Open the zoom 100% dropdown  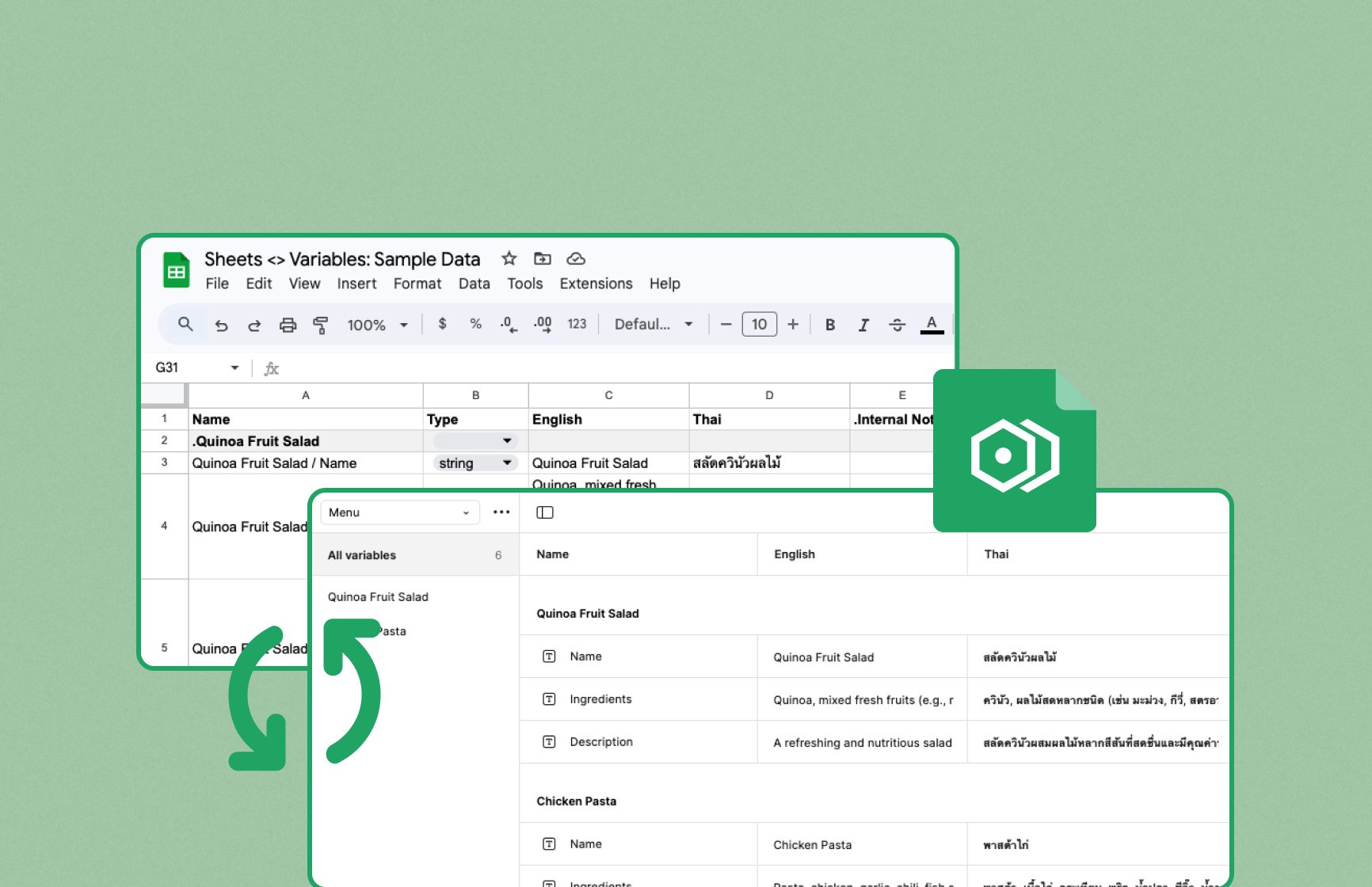(x=378, y=325)
